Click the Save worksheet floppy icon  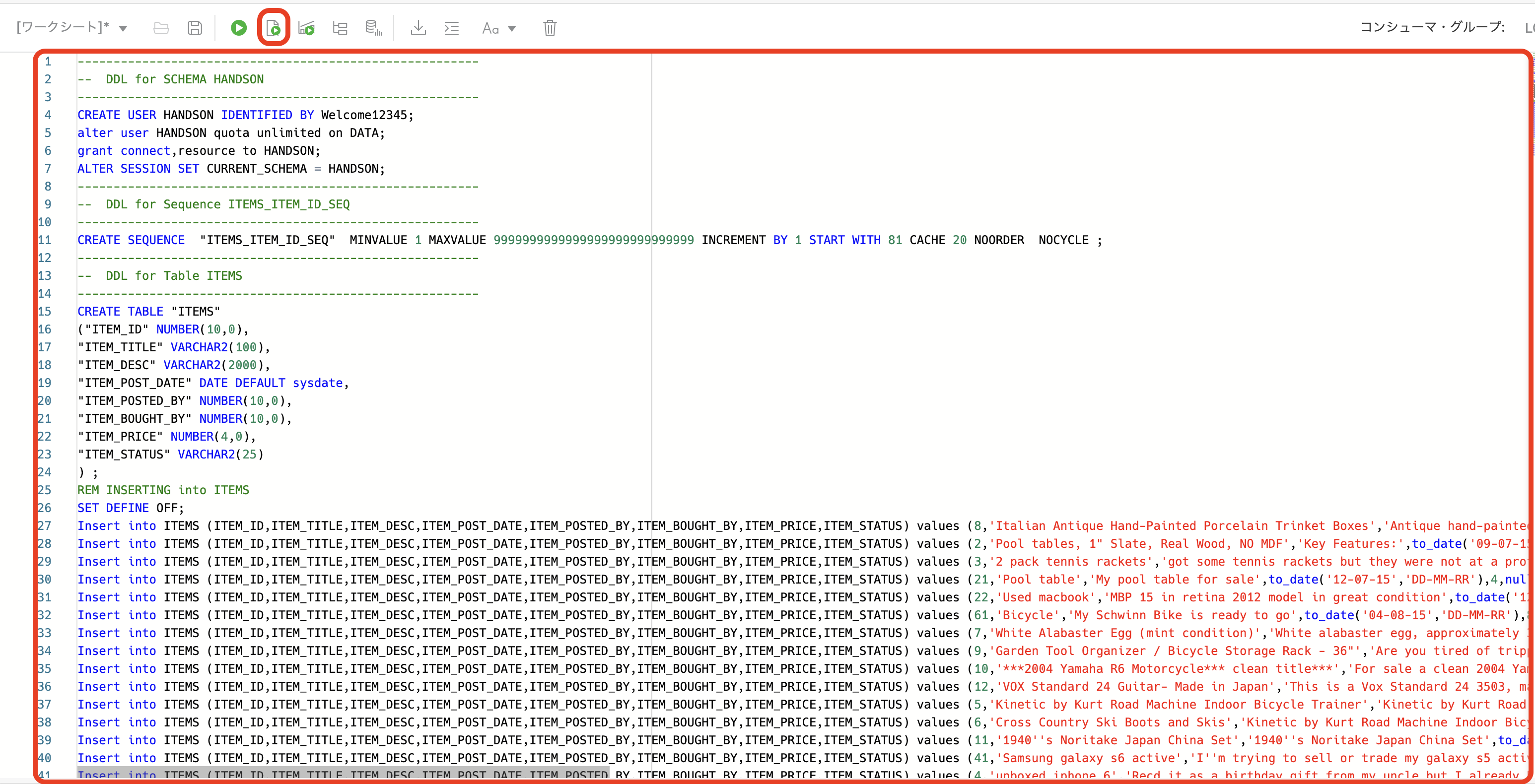click(x=194, y=27)
